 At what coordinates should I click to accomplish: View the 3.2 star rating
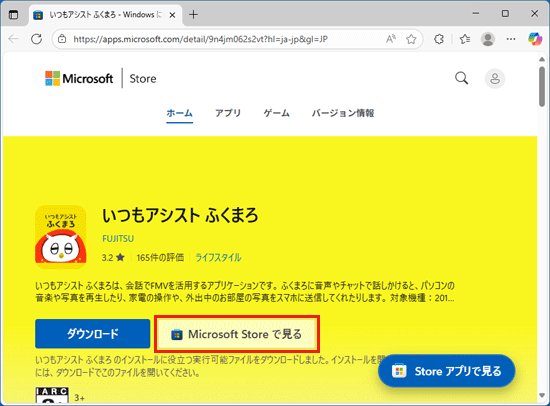pos(113,258)
